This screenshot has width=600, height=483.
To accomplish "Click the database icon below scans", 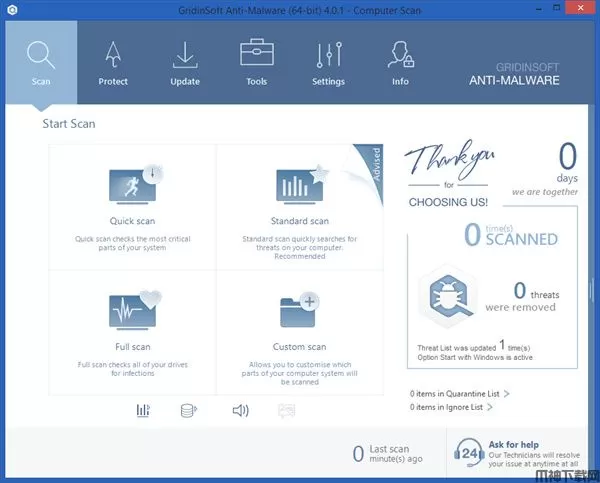I will 188,411.
